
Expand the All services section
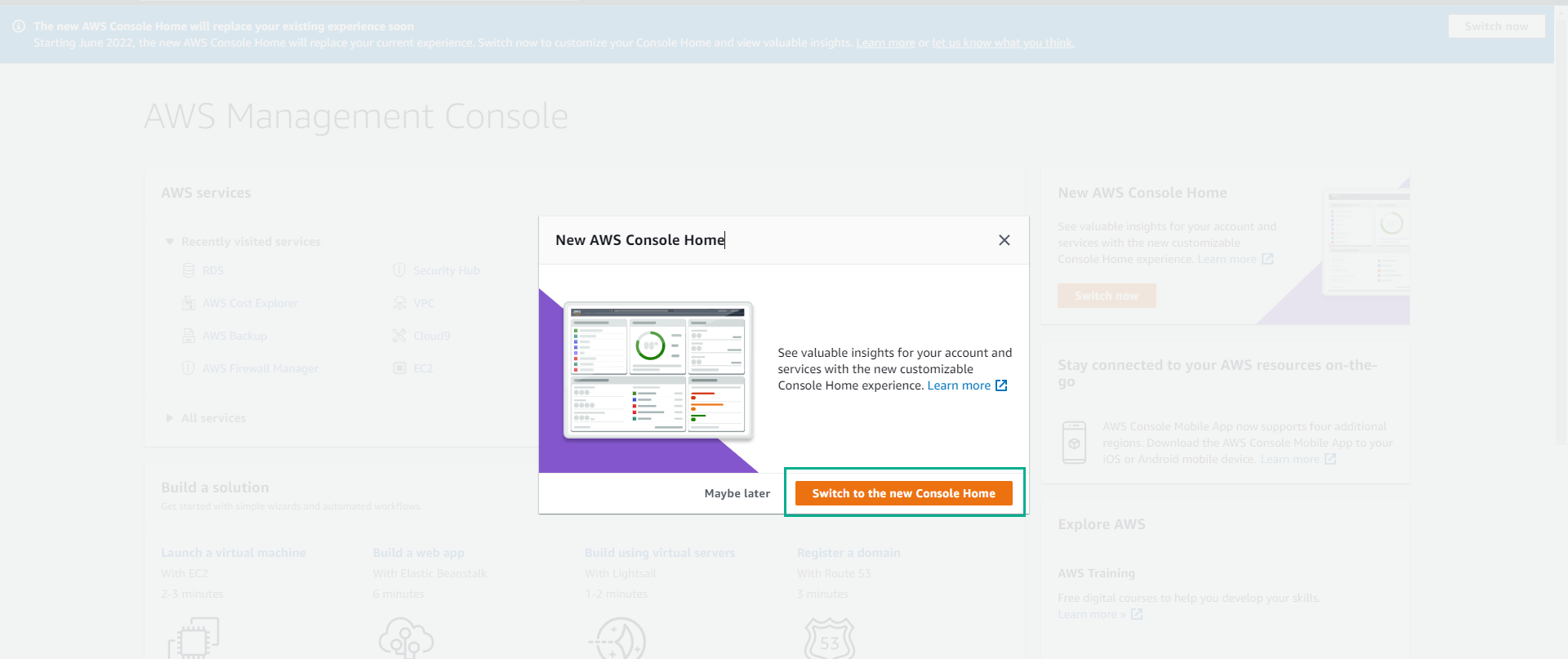pyautogui.click(x=170, y=418)
